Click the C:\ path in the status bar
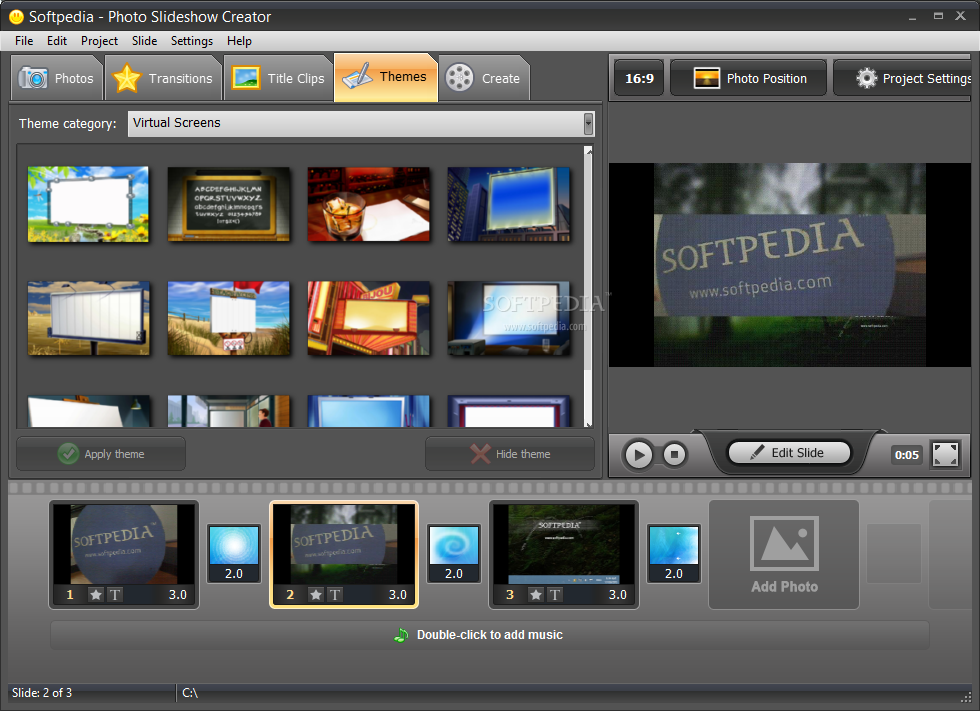 point(190,693)
